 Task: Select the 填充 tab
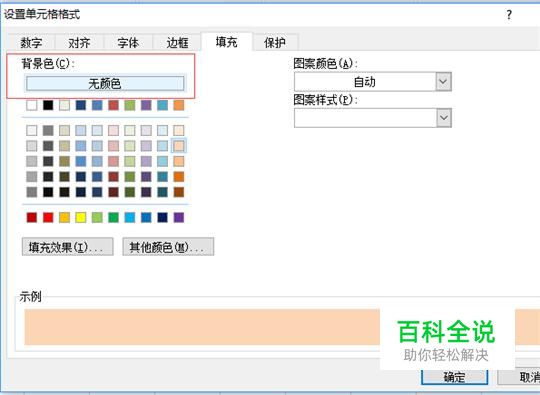click(227, 42)
